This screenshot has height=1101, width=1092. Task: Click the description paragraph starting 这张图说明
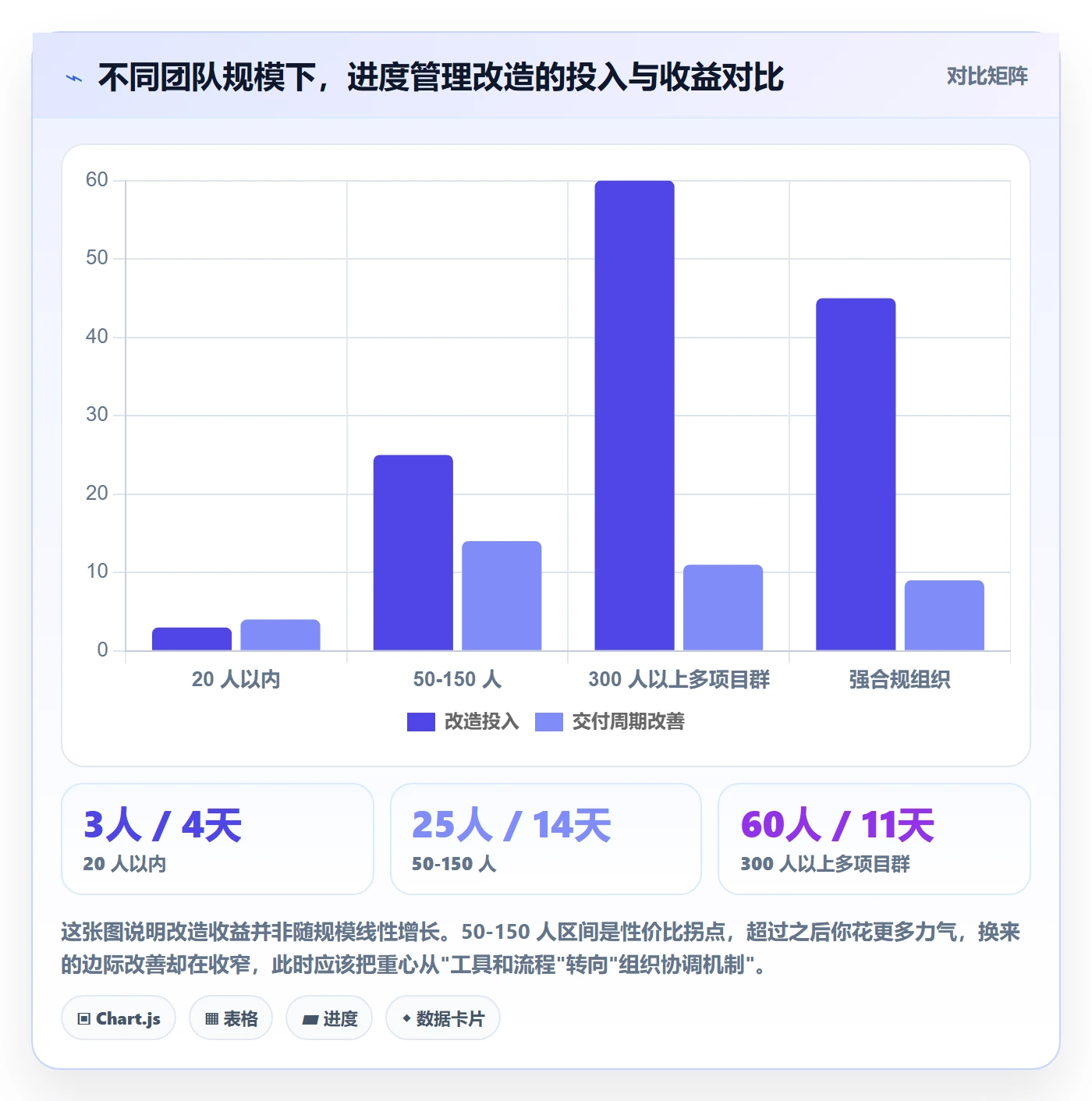tap(541, 948)
